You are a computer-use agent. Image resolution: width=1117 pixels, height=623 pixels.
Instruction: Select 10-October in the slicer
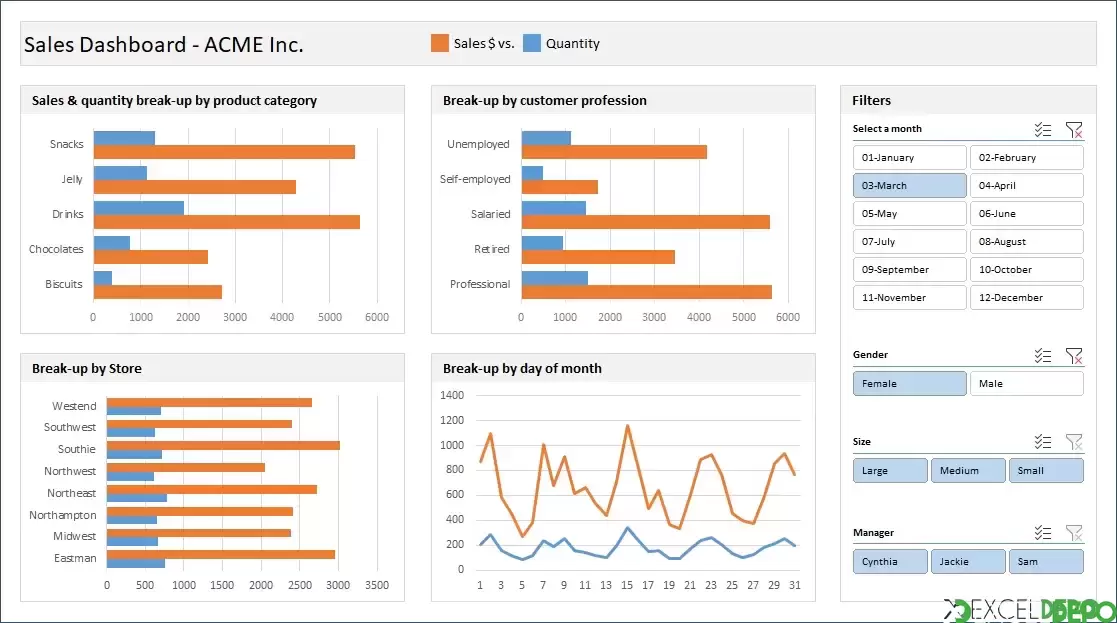point(1027,269)
